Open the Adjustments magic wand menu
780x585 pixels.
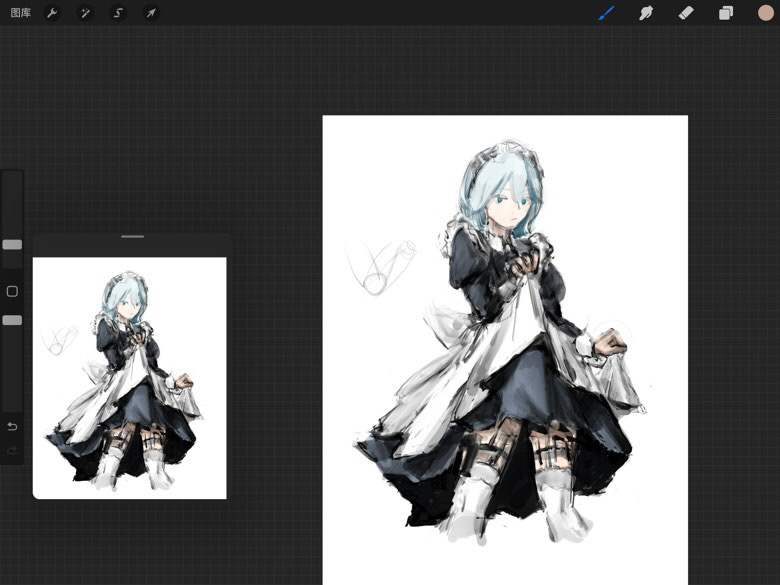tap(85, 13)
